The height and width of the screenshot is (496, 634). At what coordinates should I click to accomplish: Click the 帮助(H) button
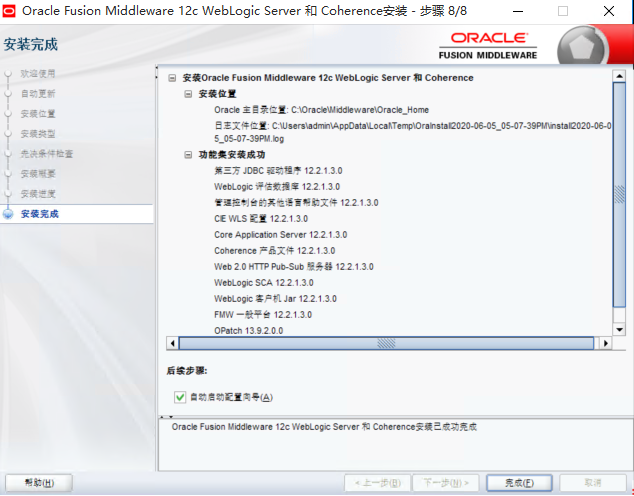coord(39,483)
